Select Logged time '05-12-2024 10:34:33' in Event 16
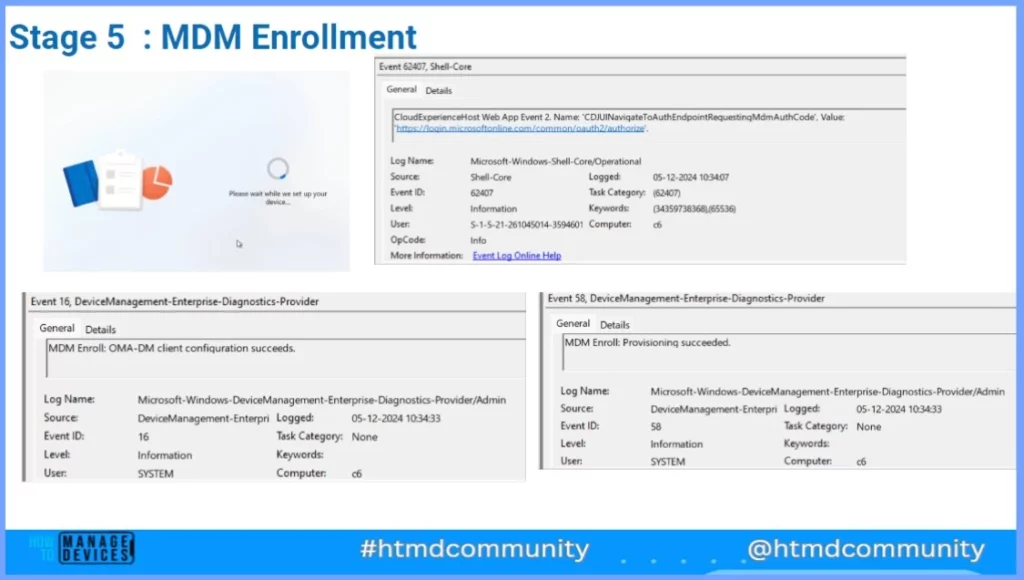This screenshot has height=580, width=1024. [396, 418]
